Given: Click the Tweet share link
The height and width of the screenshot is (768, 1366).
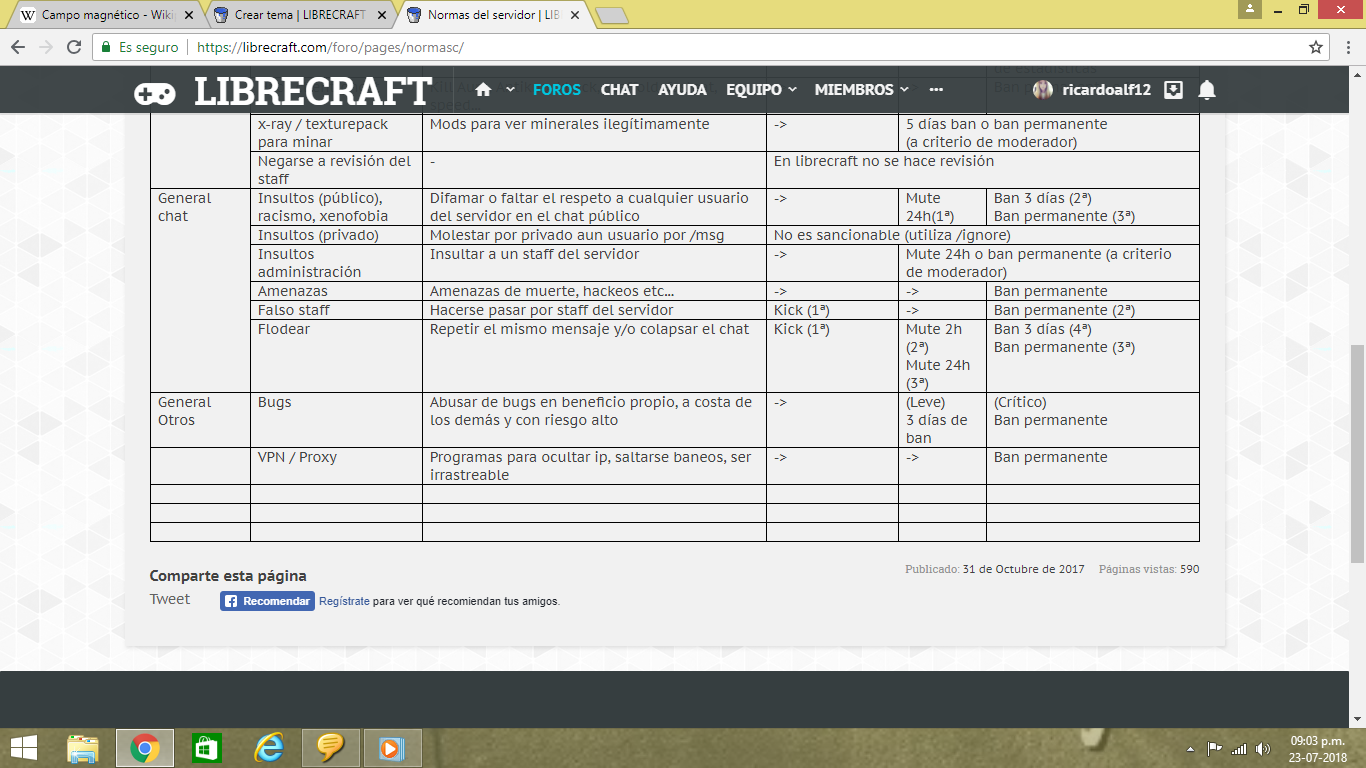Looking at the screenshot, I should pos(170,599).
